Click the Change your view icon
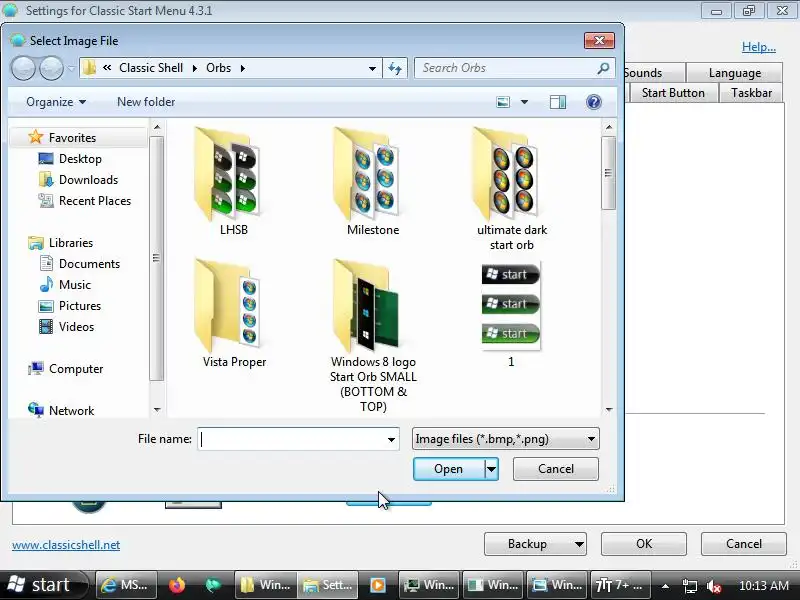The height and width of the screenshot is (600, 800). (x=503, y=102)
